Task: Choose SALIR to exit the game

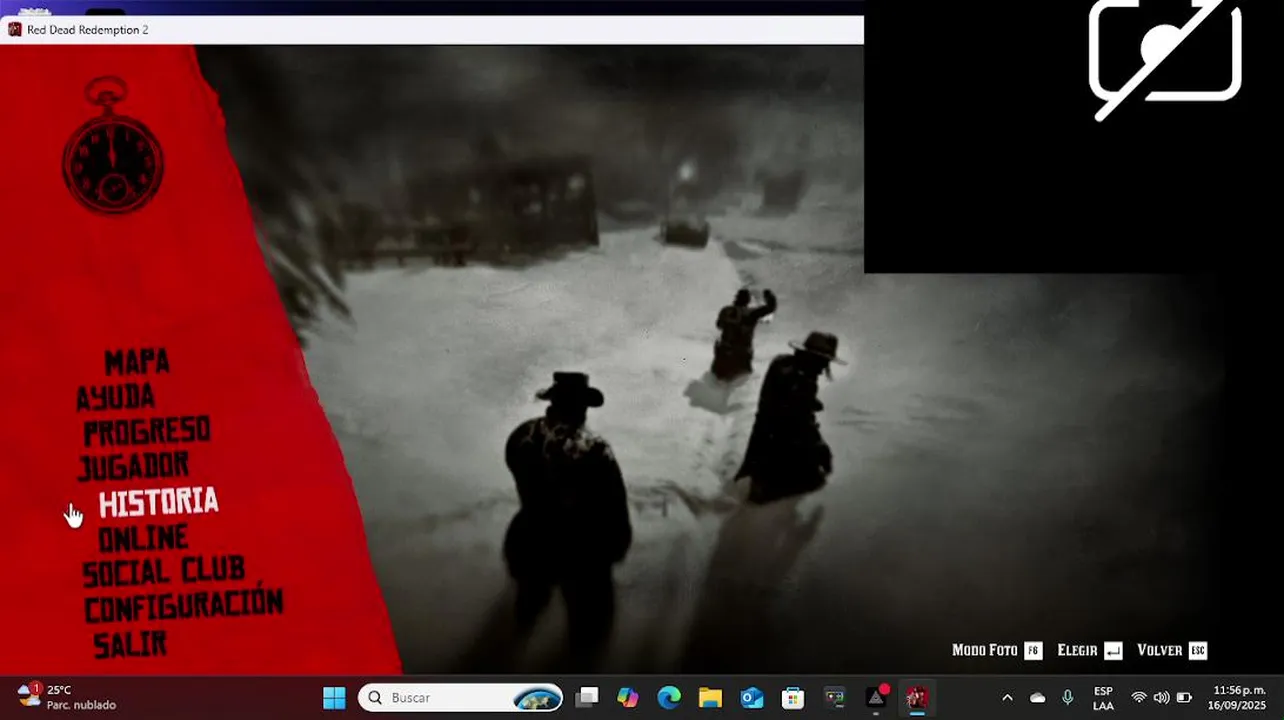Action: click(131, 644)
